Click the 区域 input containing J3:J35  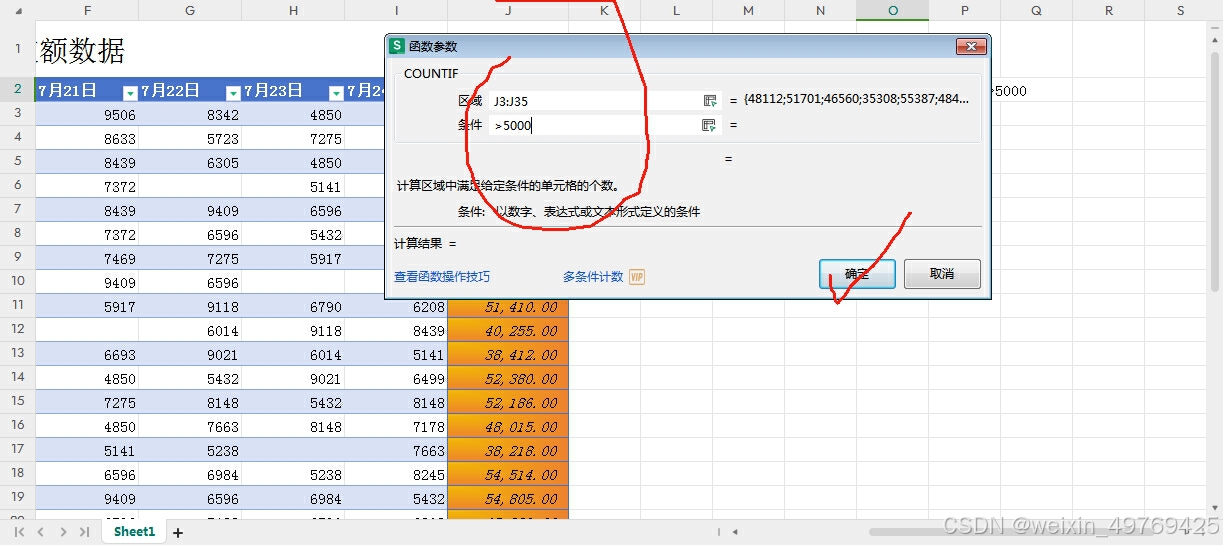click(596, 101)
